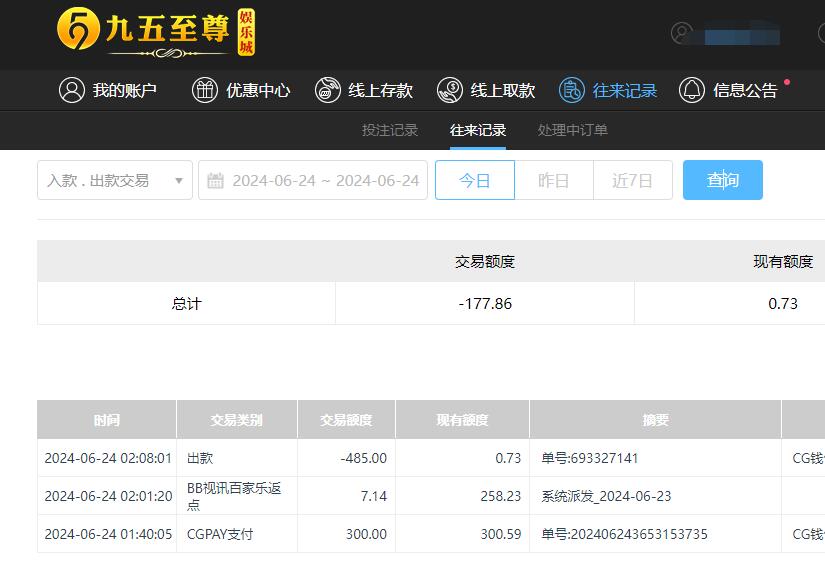The height and width of the screenshot is (565, 825).
Task: Click the 往来记录 records icon
Action: click(x=571, y=90)
